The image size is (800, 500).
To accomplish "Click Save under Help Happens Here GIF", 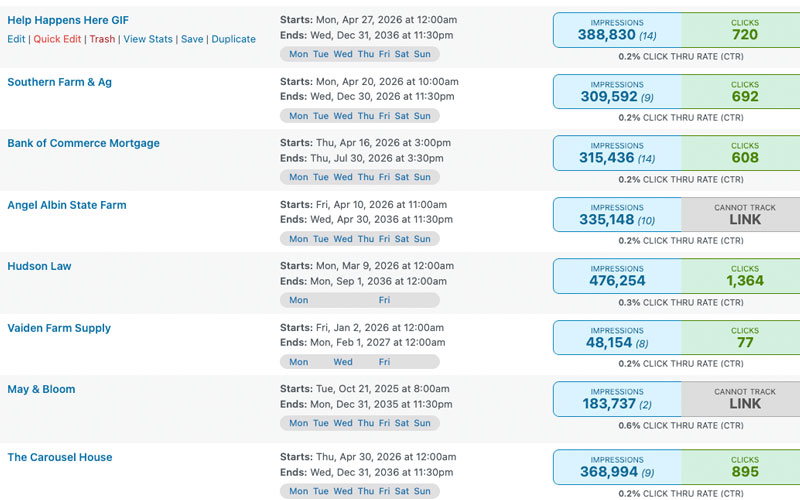I will pyautogui.click(x=192, y=39).
